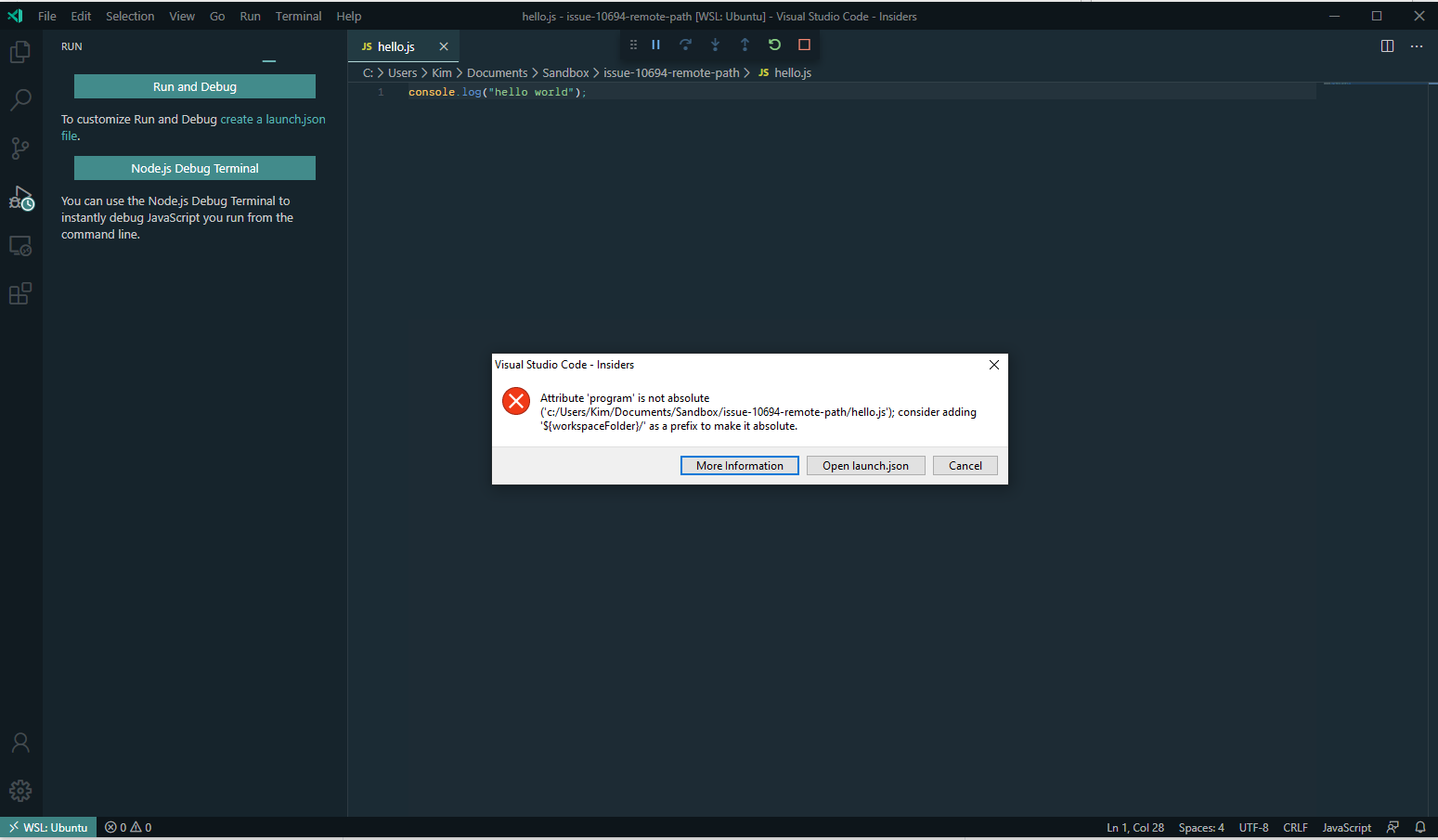Click the notifications bell in status bar

click(1420, 827)
